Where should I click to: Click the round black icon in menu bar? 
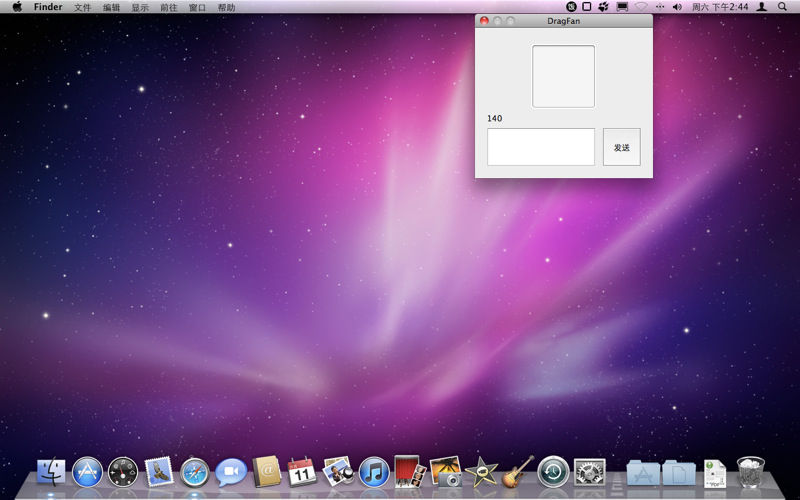(571, 7)
